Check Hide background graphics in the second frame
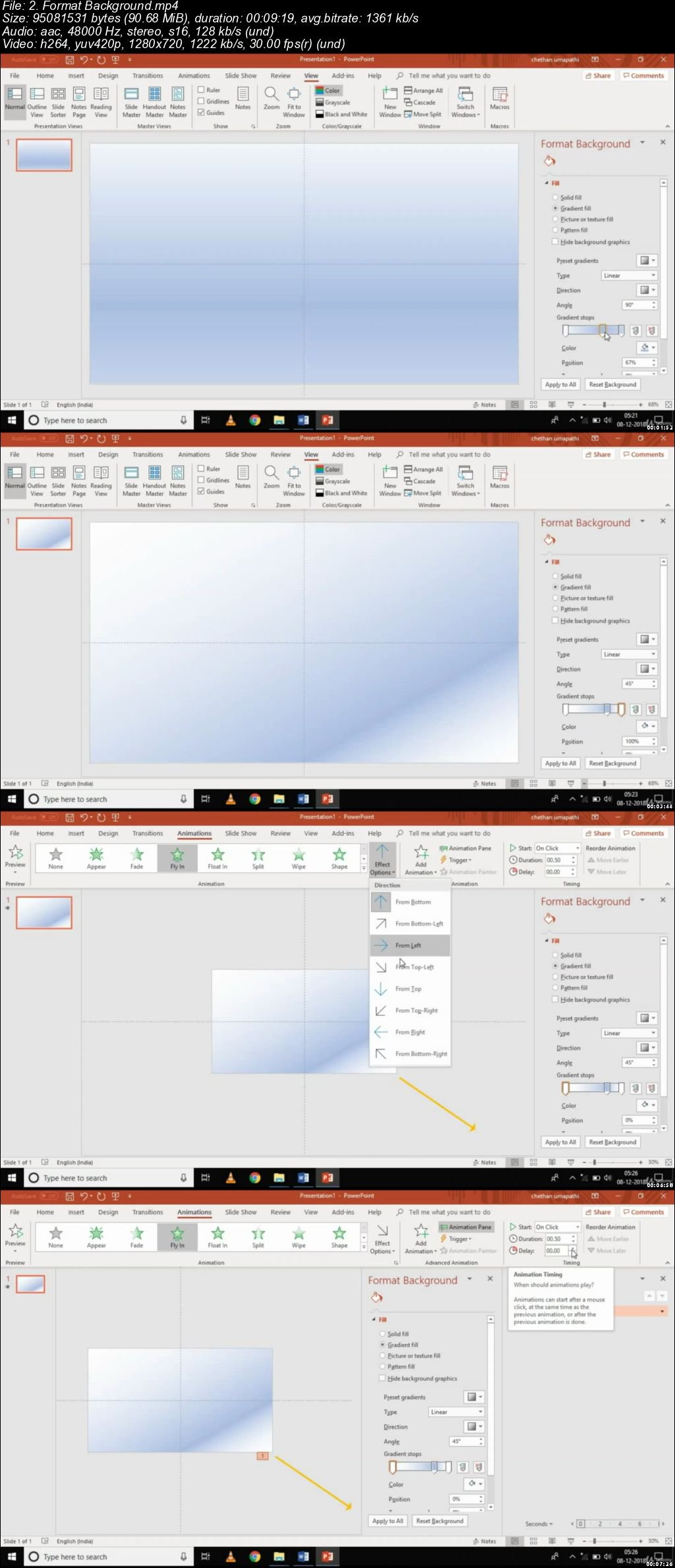 555,621
